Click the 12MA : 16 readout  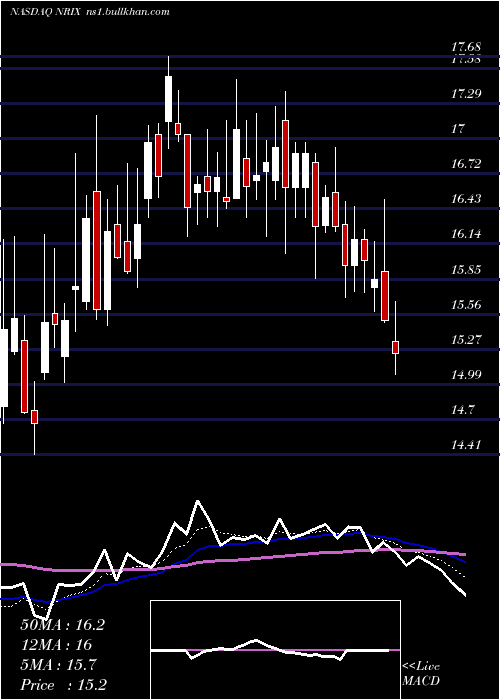point(56,645)
